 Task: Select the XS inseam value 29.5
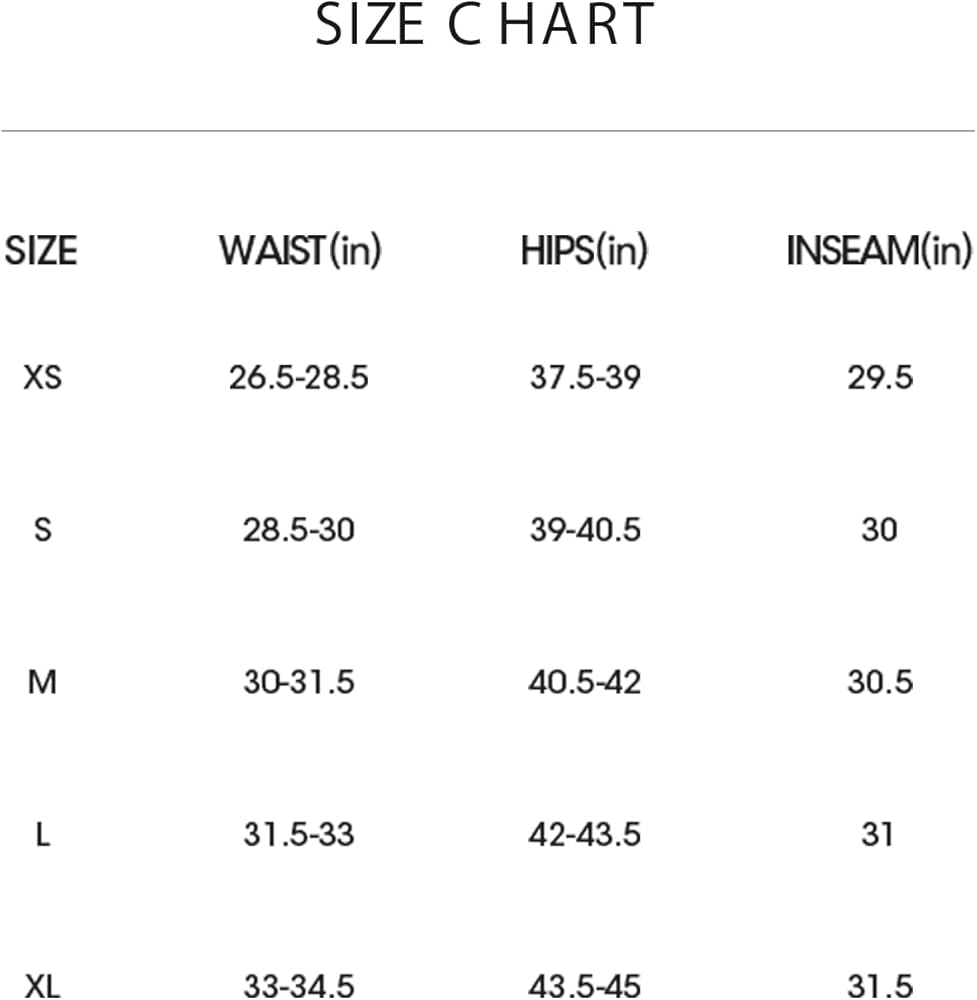pyautogui.click(x=879, y=378)
